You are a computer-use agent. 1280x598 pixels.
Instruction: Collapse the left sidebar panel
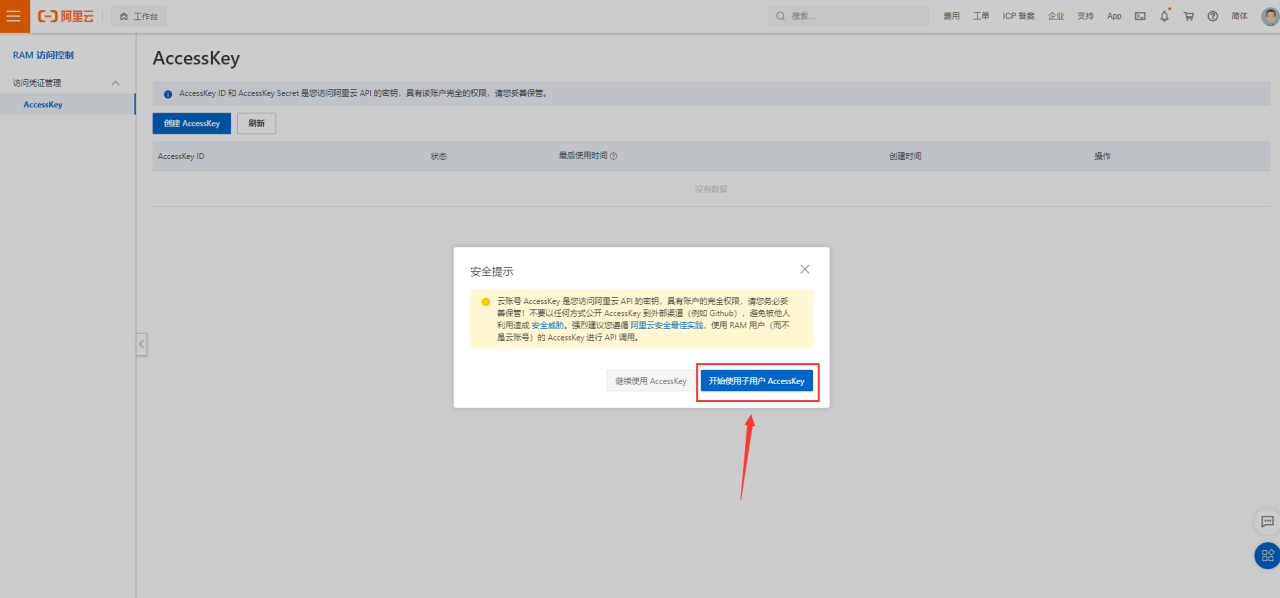pos(141,344)
